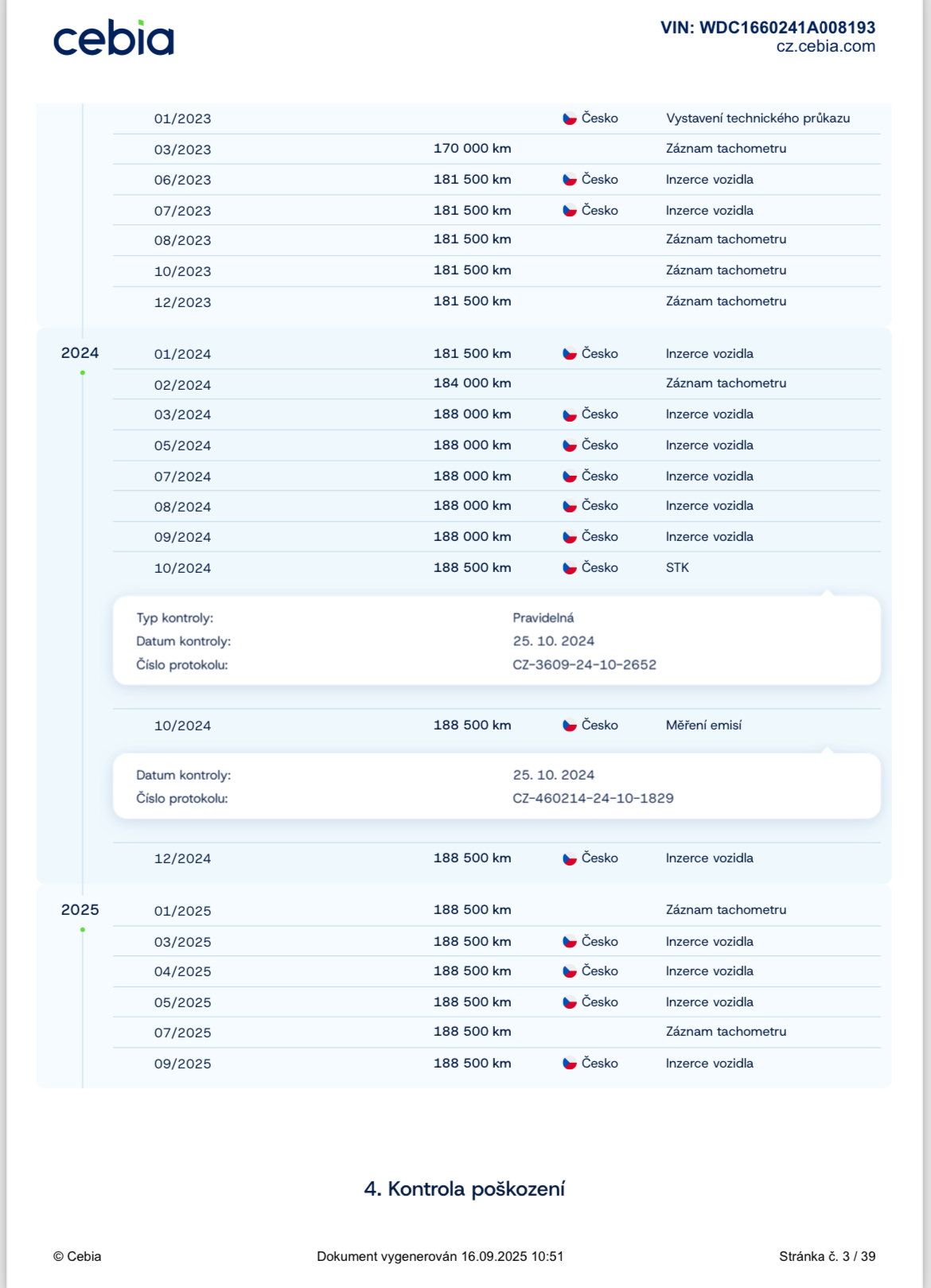Click the Czech flag in the 01/2024 row
Screen dimensions: 931x1288
click(570, 354)
